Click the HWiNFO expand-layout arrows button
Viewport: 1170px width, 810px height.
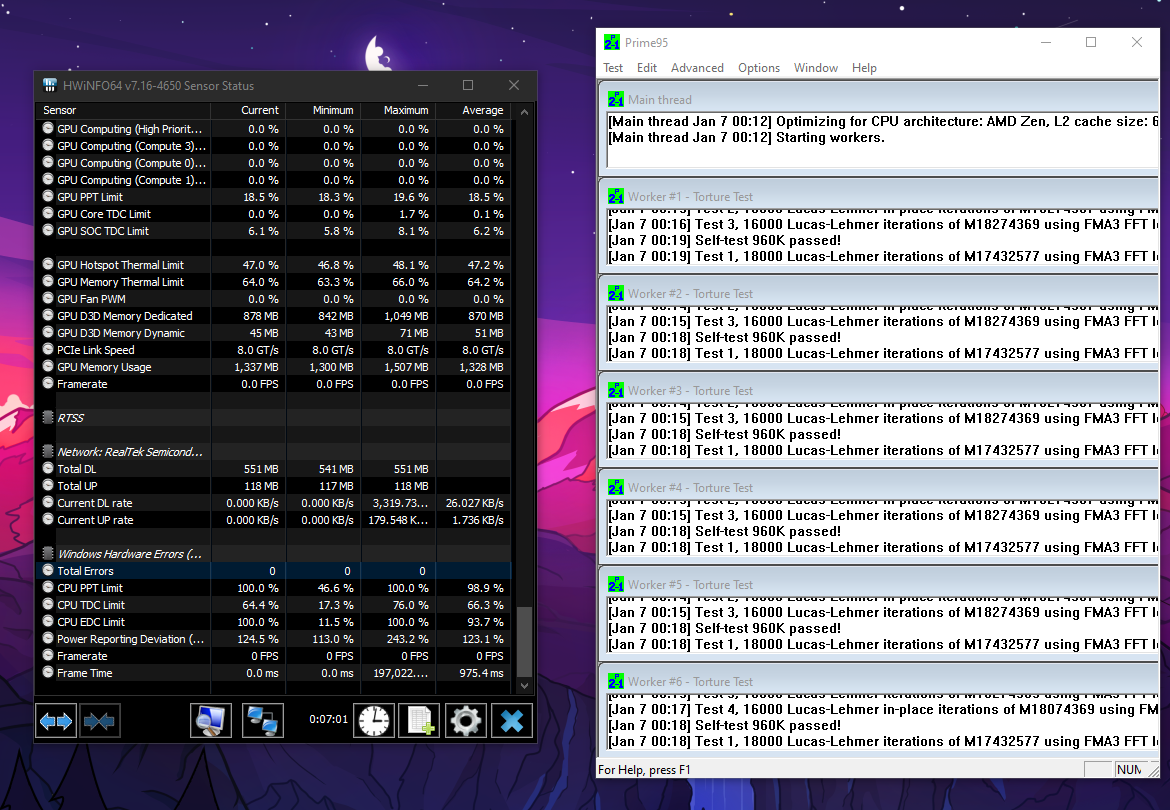point(56,721)
